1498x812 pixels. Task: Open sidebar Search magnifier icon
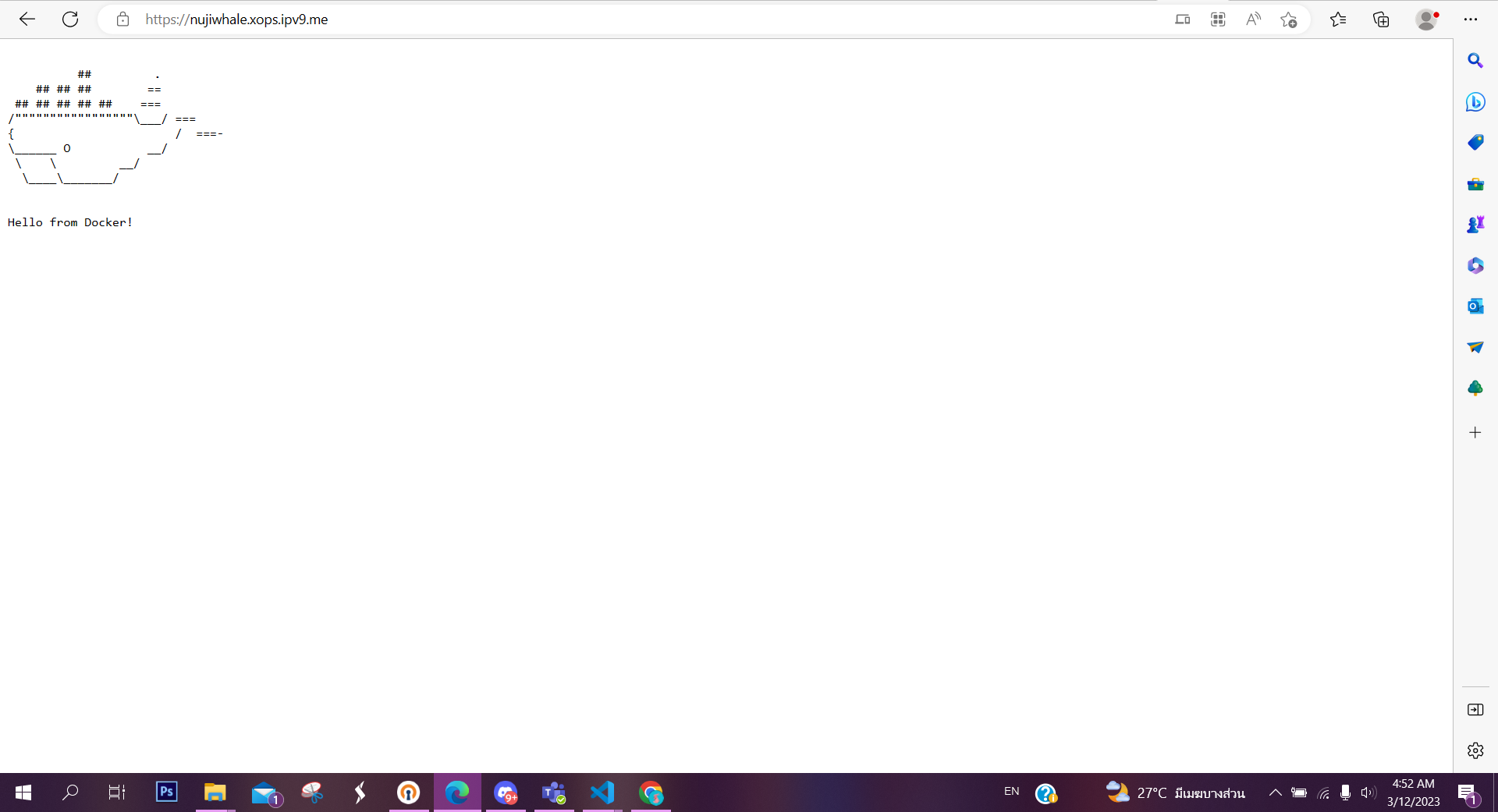pyautogui.click(x=1475, y=61)
